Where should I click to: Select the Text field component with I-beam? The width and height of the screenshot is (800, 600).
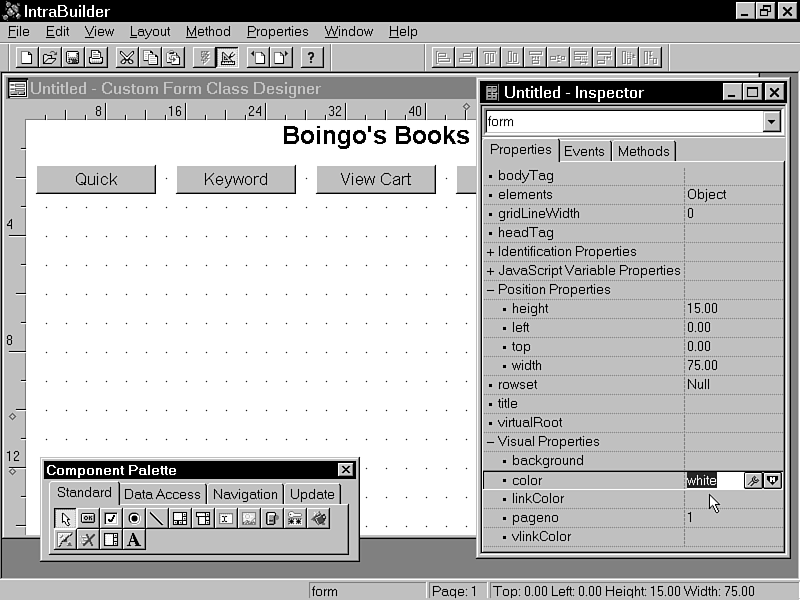[x=226, y=518]
